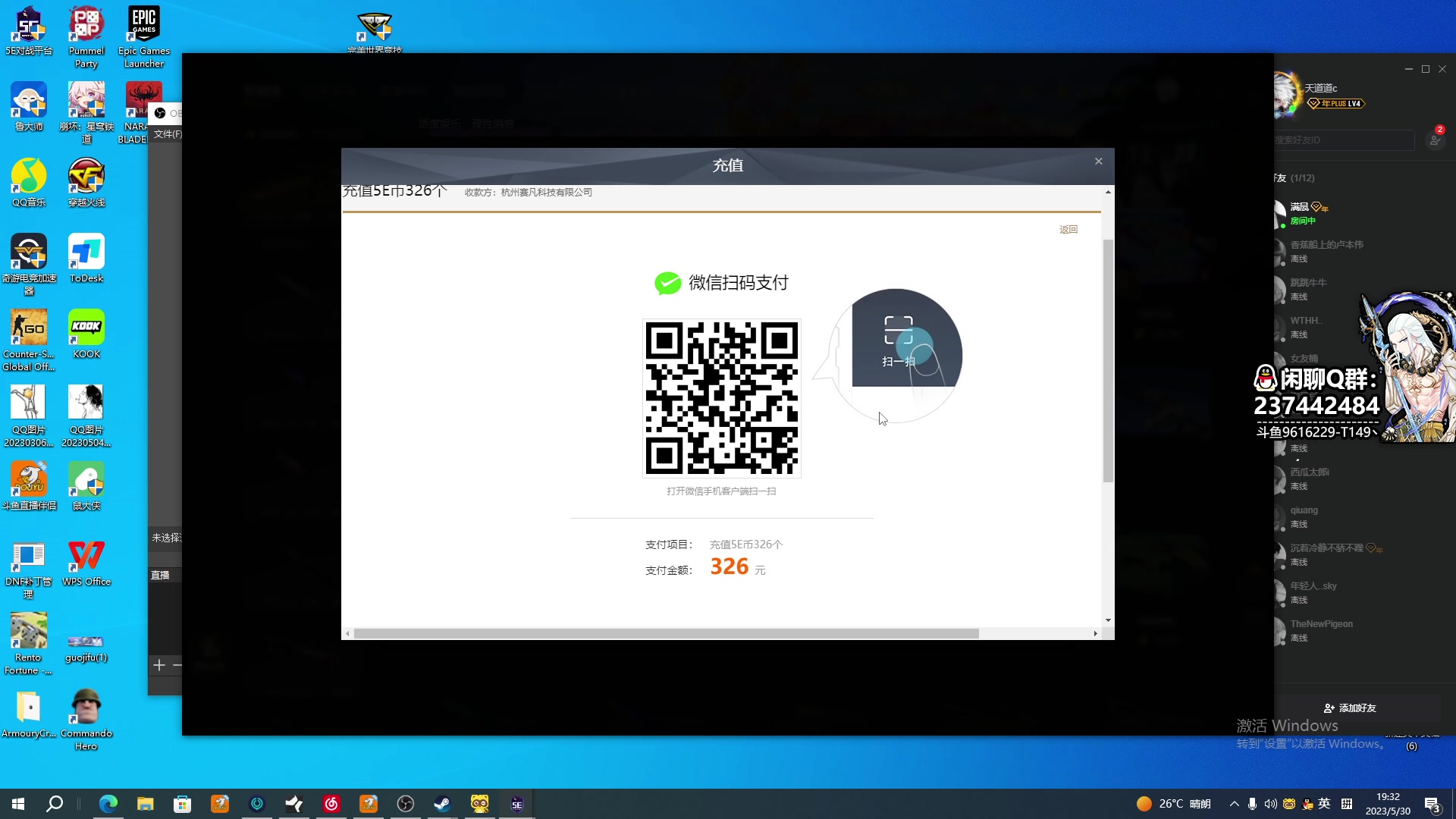This screenshot has height=819, width=1456.
Task: Click the 返回 link in recharge dialog
Action: click(x=1068, y=229)
